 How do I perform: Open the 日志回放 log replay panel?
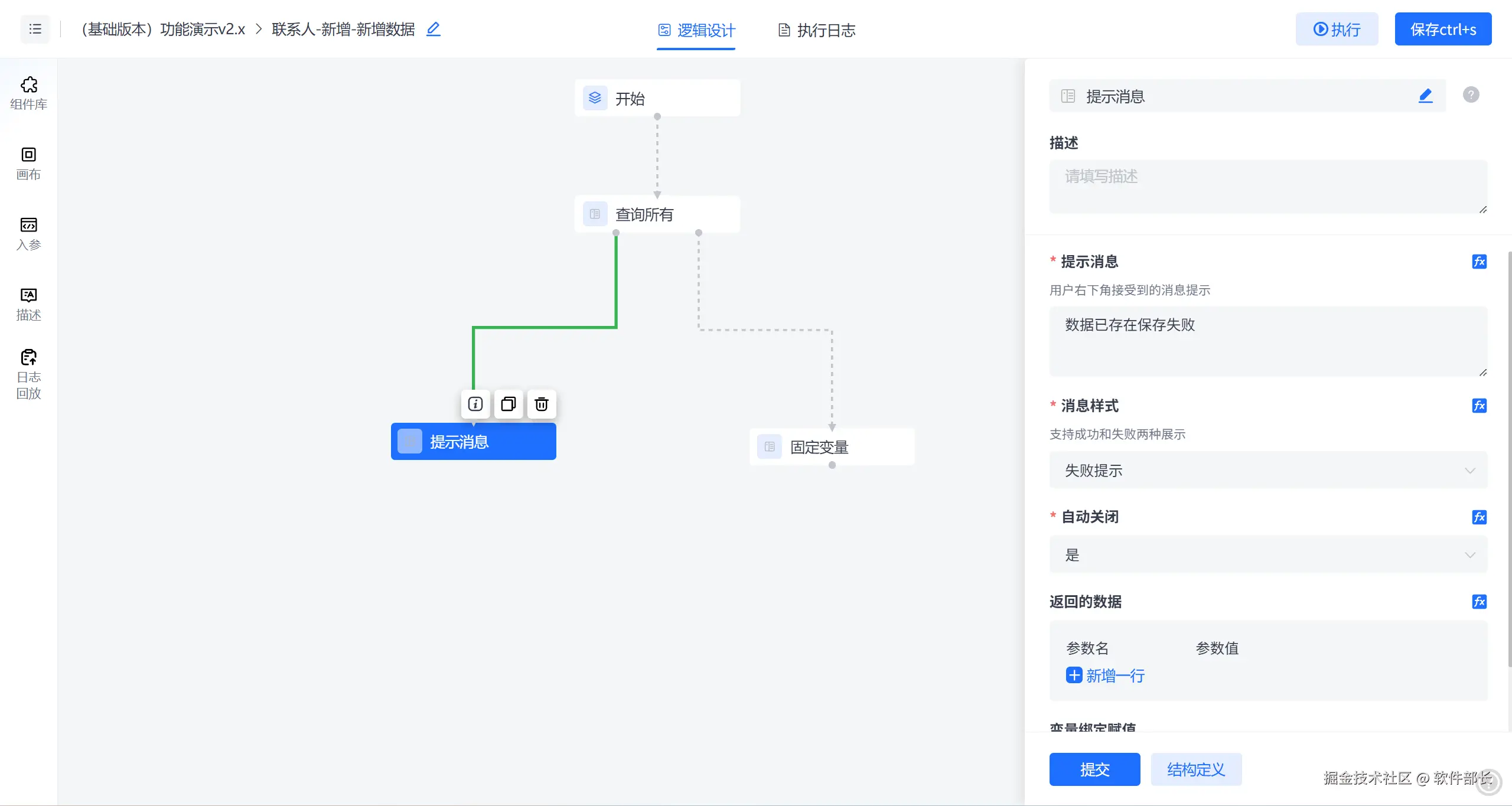[28, 374]
